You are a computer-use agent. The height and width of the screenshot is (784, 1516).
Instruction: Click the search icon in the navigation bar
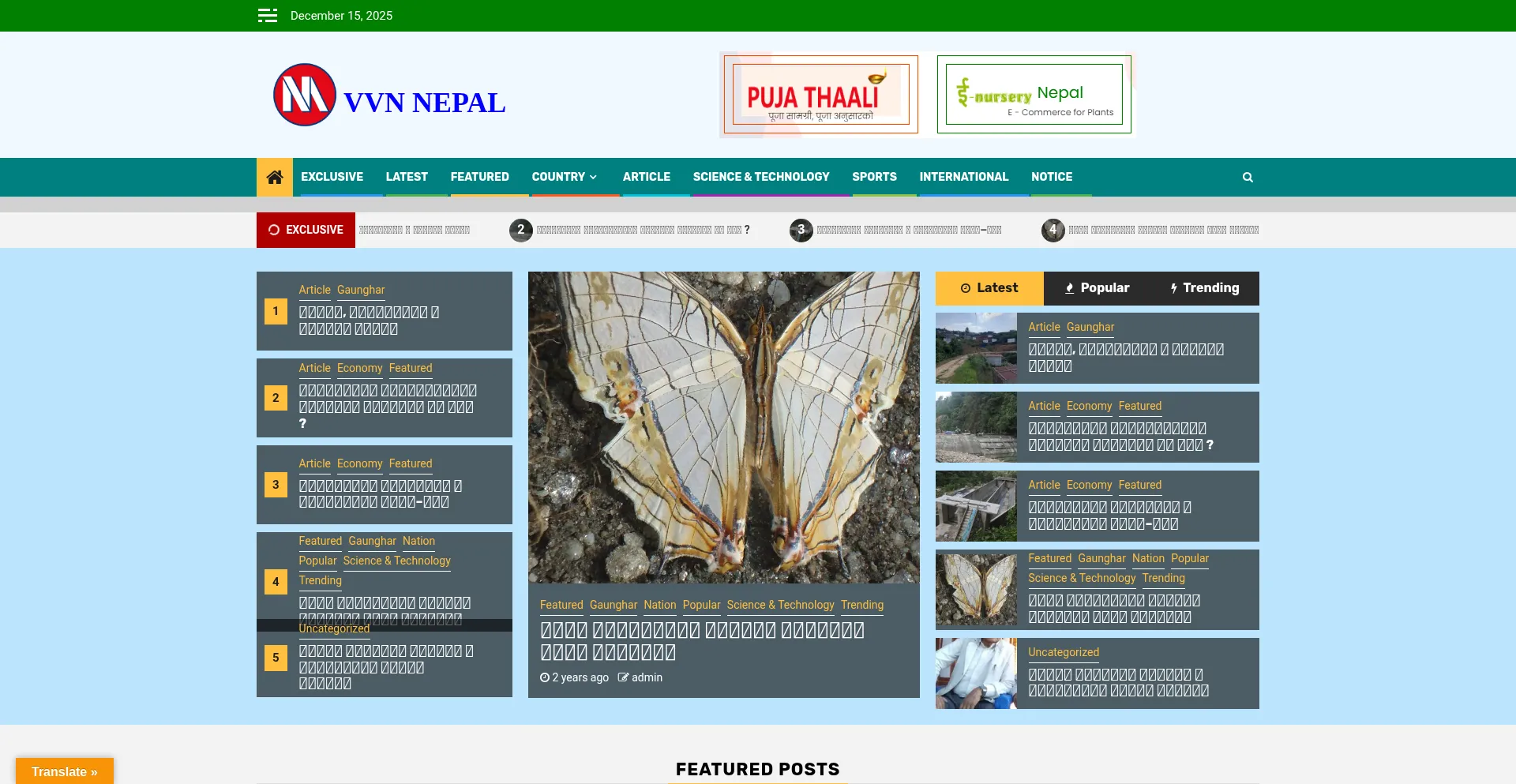point(1248,177)
